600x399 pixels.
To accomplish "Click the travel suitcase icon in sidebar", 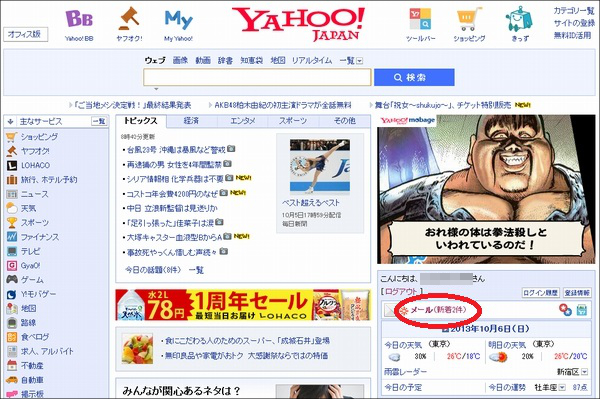I will [12, 180].
